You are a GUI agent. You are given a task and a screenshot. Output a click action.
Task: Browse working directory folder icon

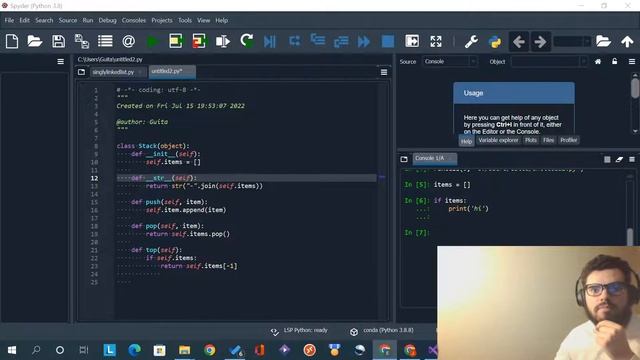(603, 41)
